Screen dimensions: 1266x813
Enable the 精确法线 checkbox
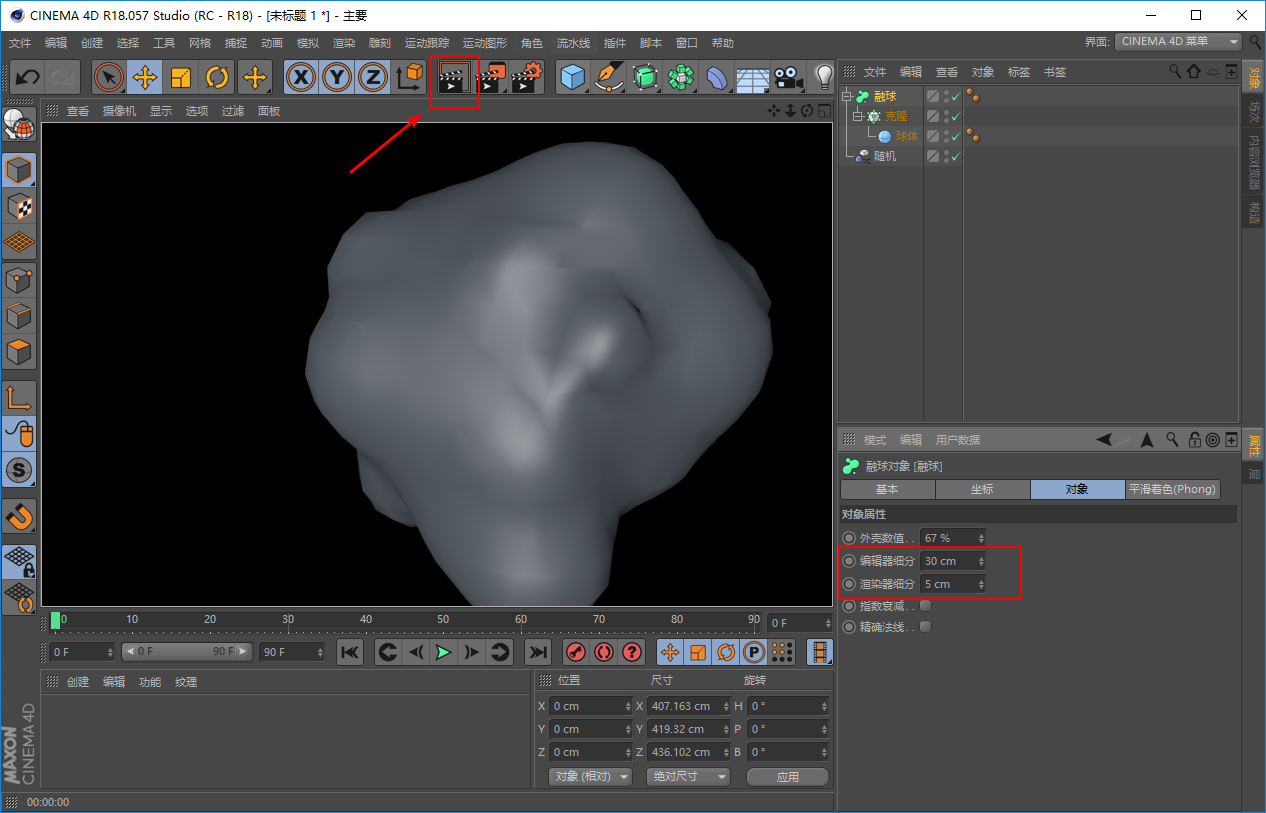925,627
